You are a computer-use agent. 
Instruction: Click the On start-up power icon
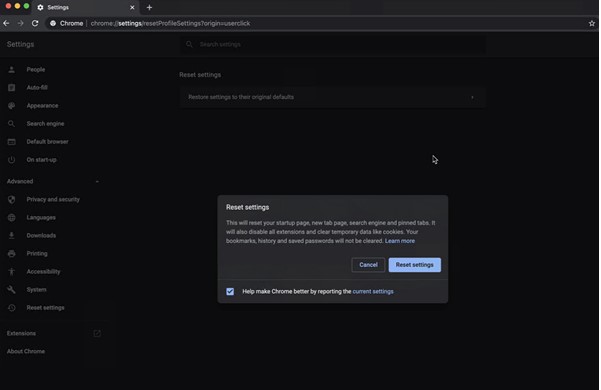[11, 160]
